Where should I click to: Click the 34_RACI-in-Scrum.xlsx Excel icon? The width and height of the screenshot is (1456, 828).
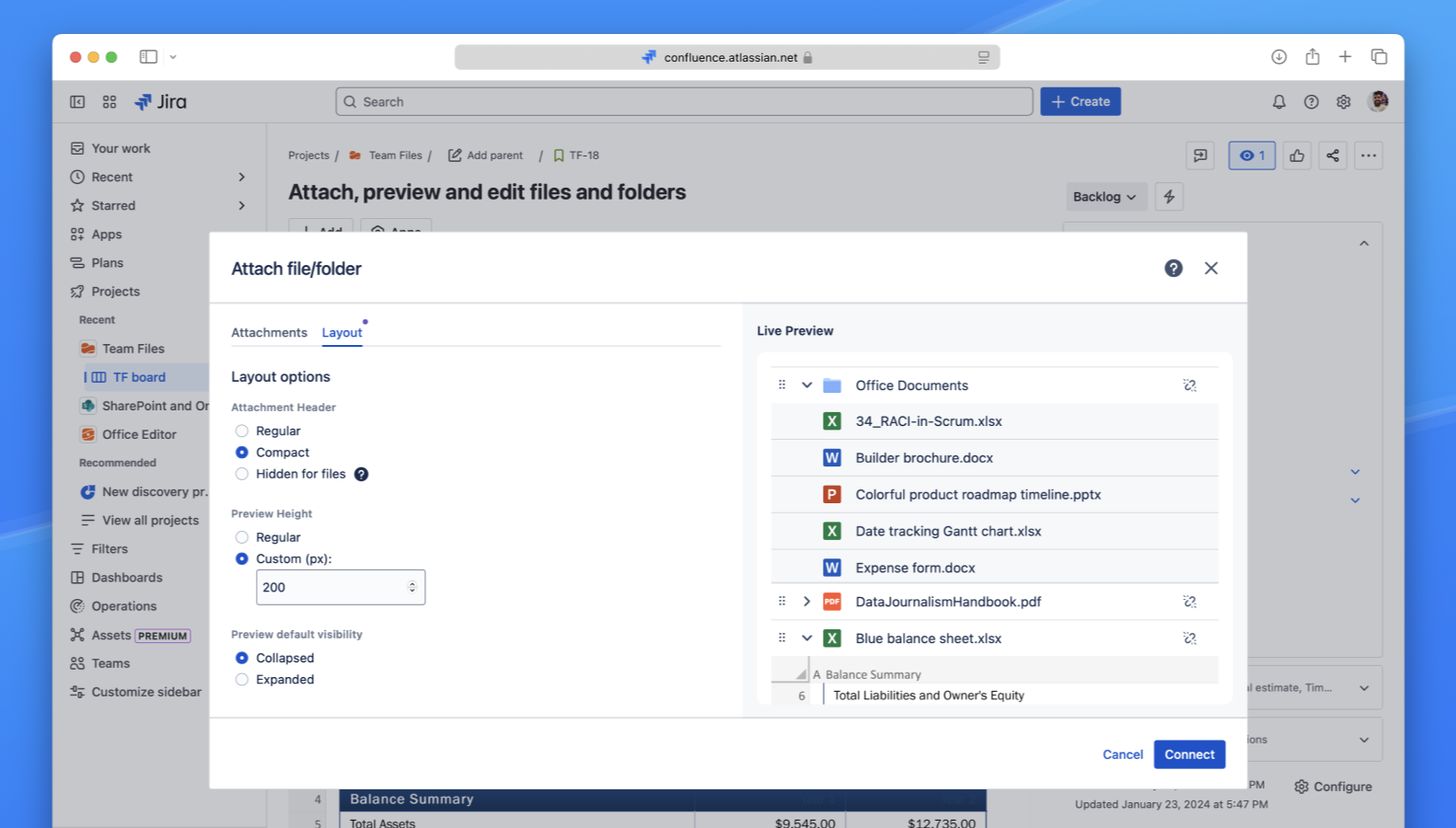pyautogui.click(x=832, y=421)
